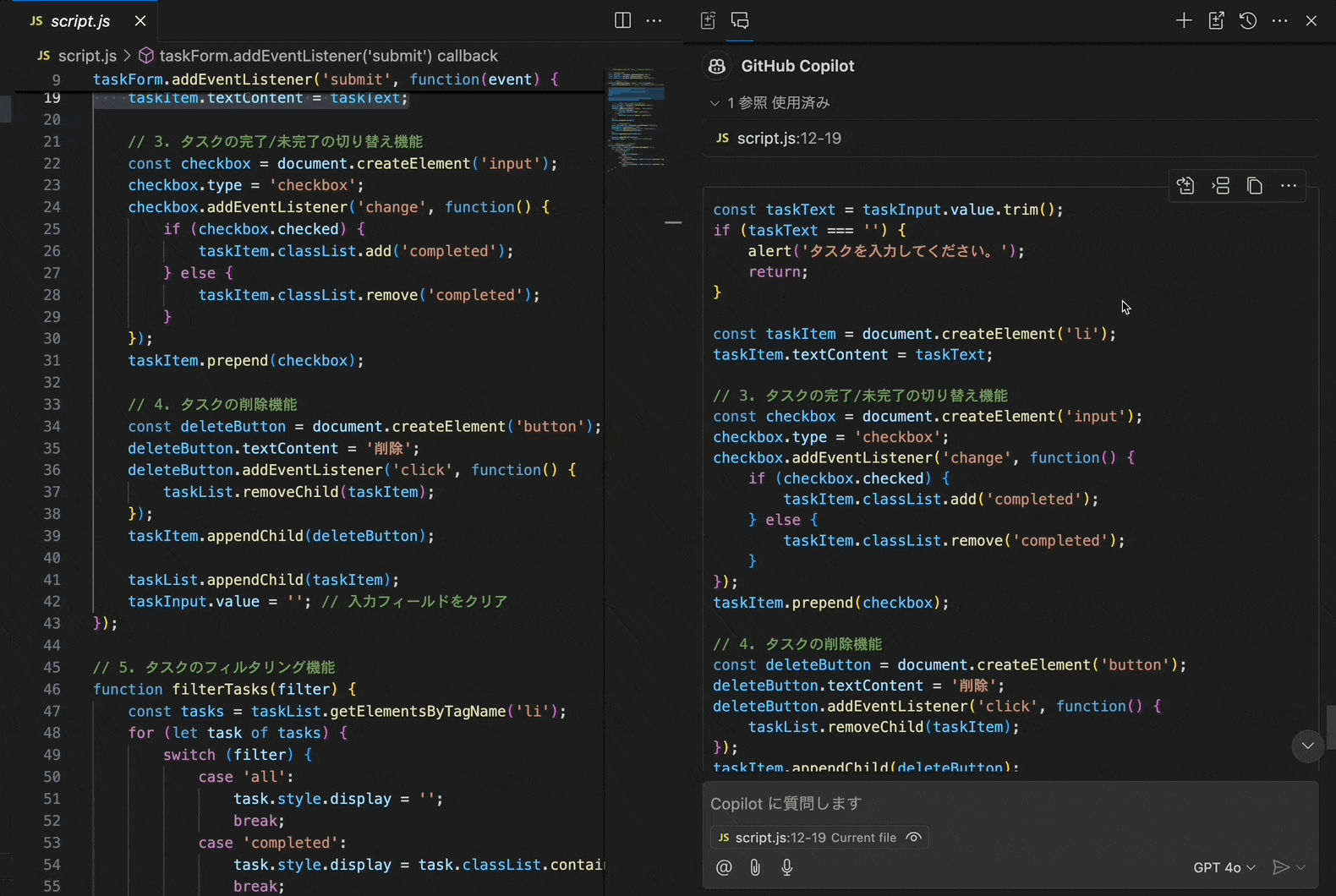
Task: Collapse the 1 参照 使用済み section
Action: [770, 103]
